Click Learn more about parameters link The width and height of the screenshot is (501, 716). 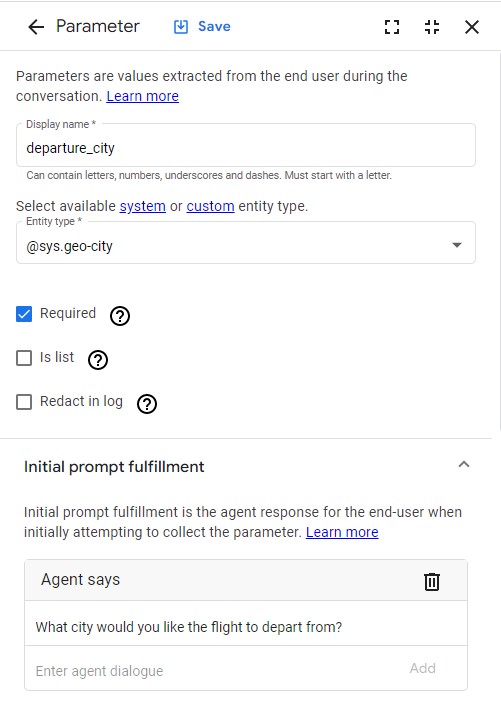(x=142, y=96)
